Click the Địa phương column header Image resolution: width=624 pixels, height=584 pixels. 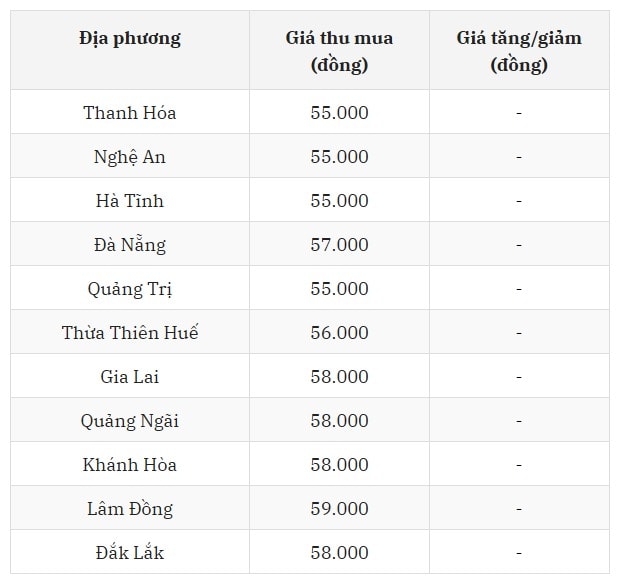click(130, 39)
